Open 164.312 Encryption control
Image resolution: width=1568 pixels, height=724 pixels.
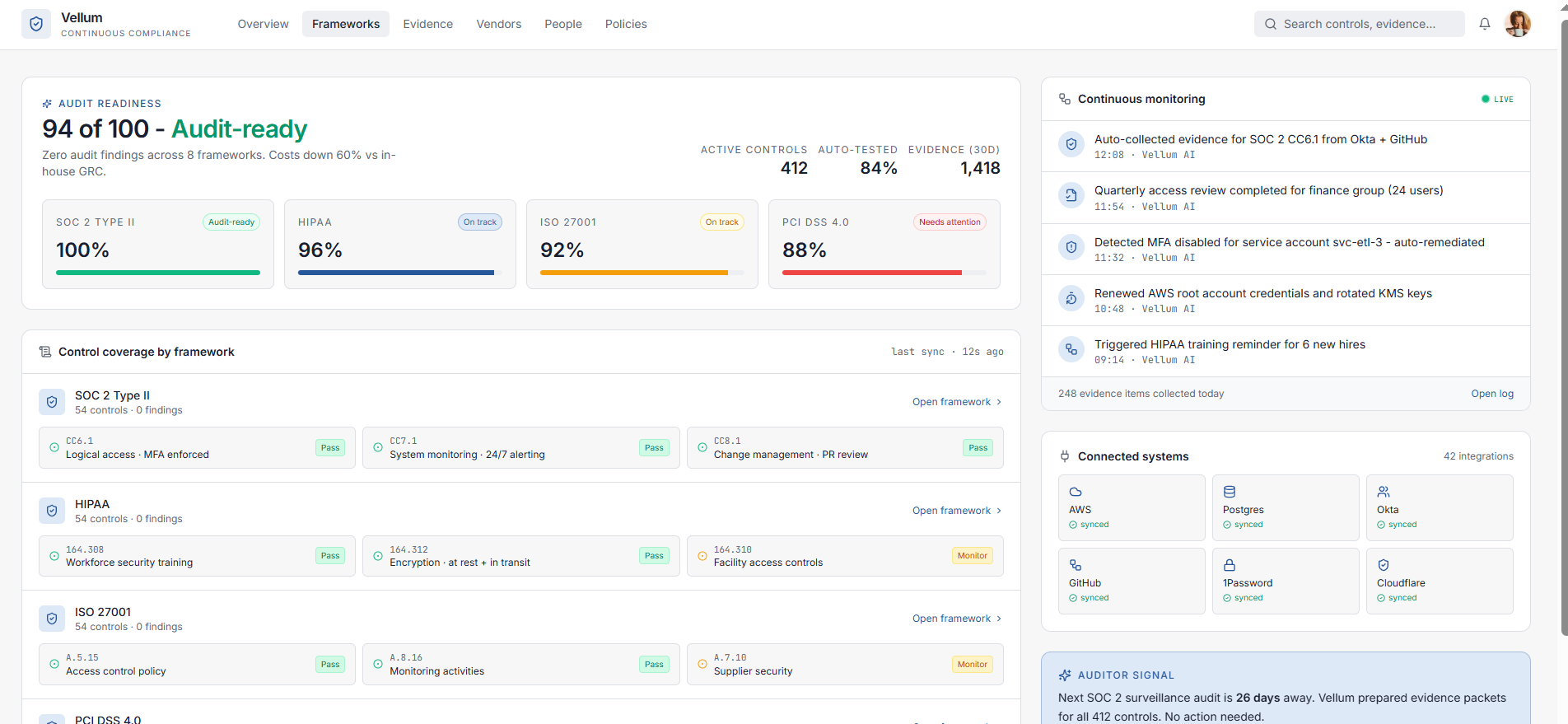coord(521,556)
